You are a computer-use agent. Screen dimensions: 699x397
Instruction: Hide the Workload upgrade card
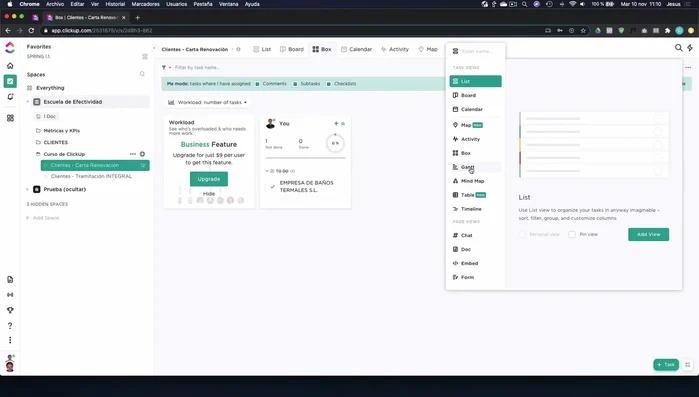pyautogui.click(x=209, y=194)
